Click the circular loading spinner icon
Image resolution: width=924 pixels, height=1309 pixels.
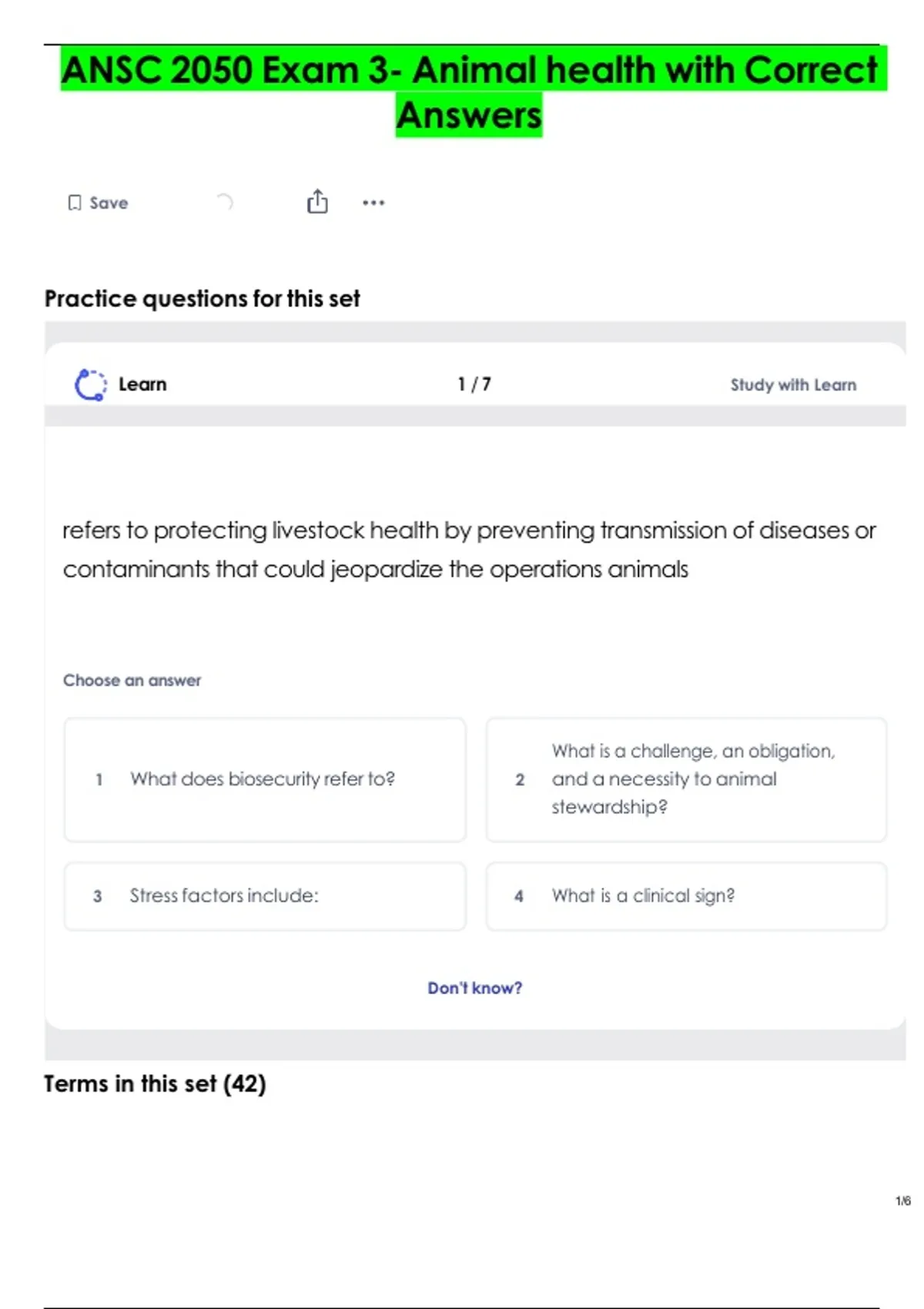point(224,203)
